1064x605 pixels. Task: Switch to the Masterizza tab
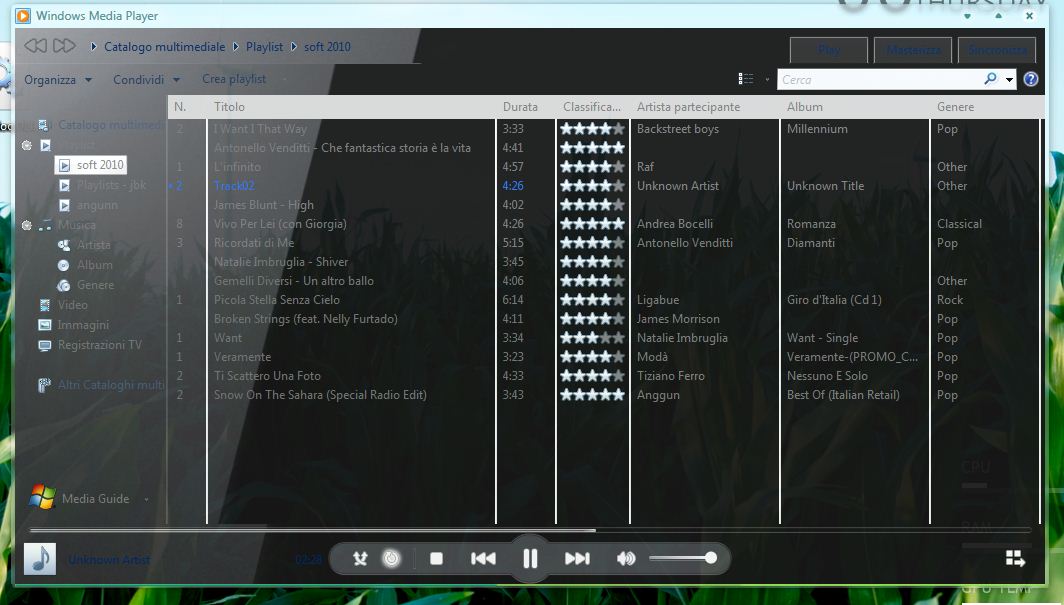pos(913,50)
